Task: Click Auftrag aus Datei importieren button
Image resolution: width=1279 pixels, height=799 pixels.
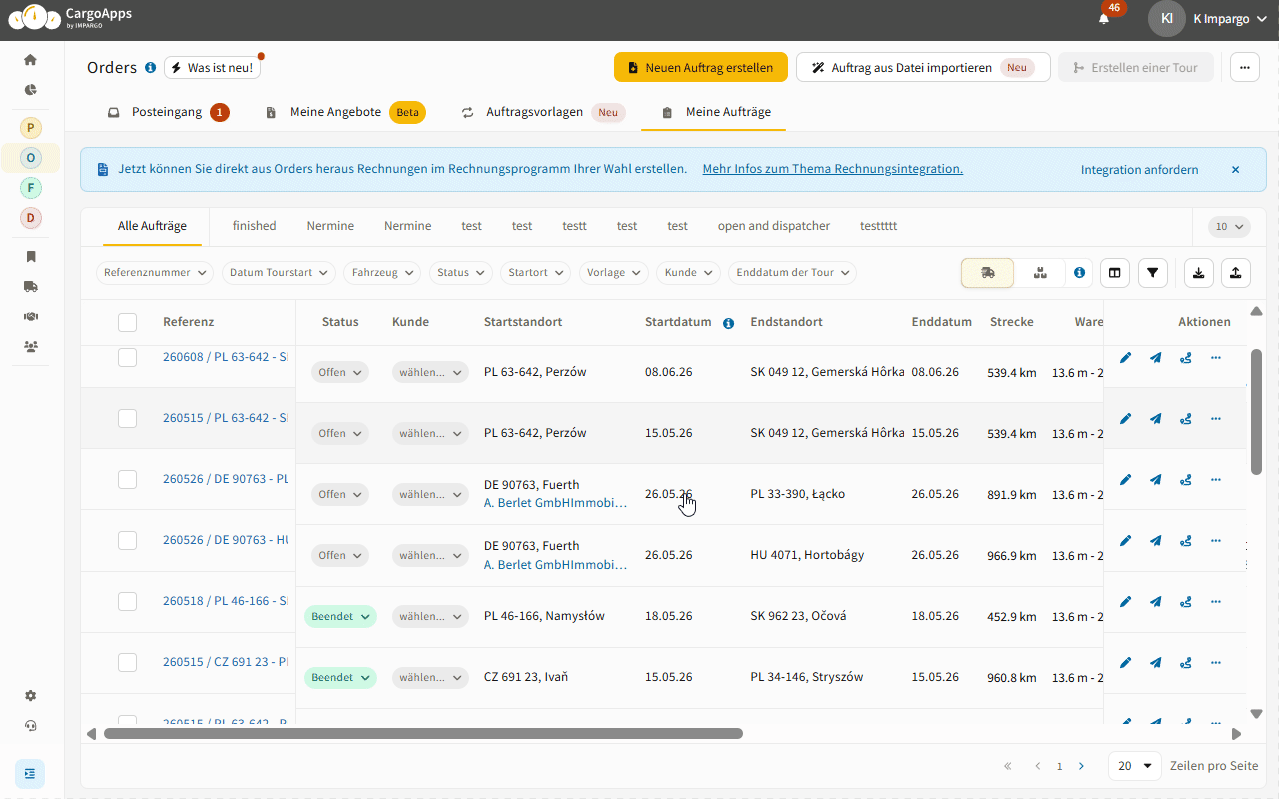Action: coord(923,68)
